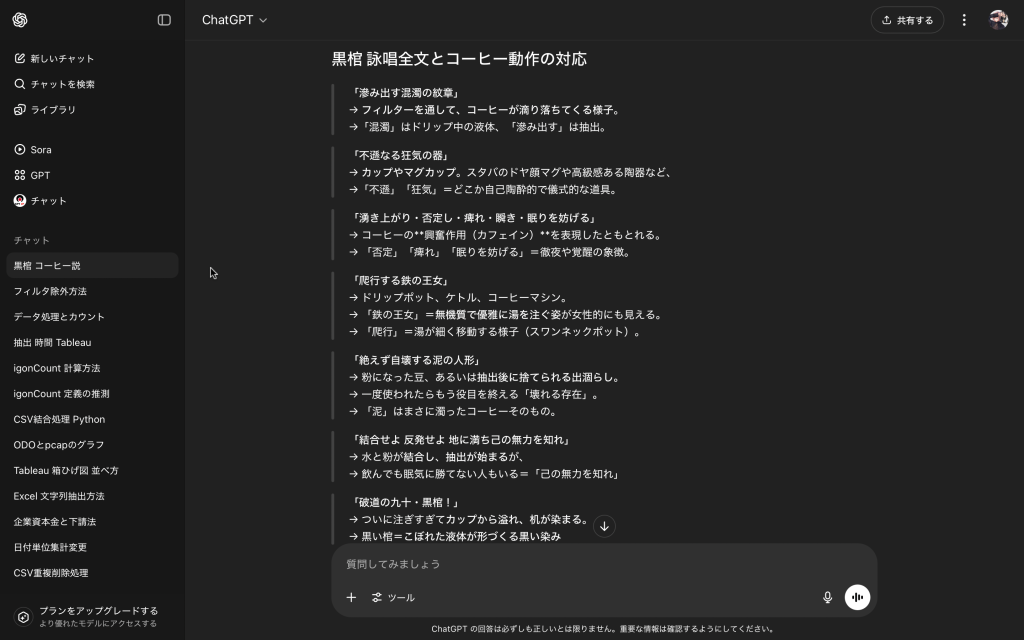Viewport: 1024px width, 640px height.
Task: Click the plus attachment icon
Action: tap(351, 597)
